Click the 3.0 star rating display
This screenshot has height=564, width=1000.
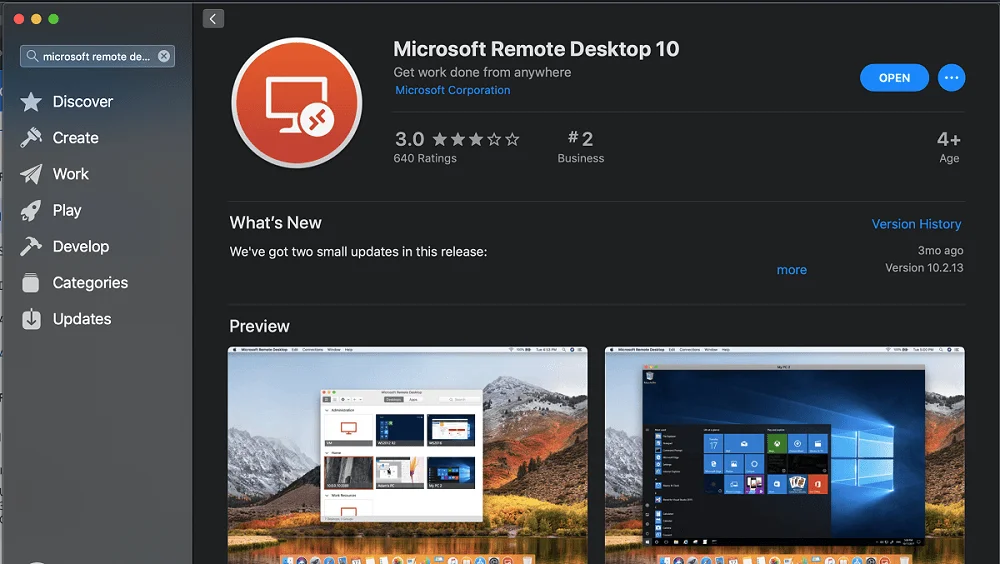(x=456, y=139)
